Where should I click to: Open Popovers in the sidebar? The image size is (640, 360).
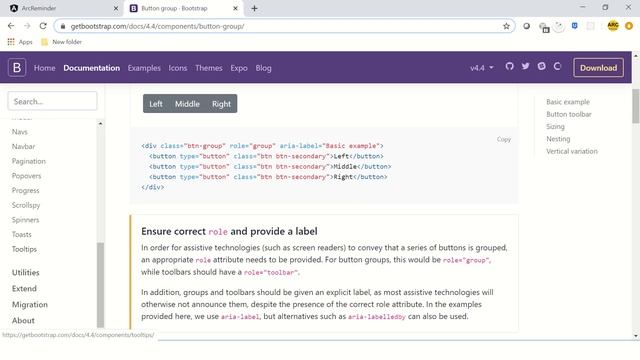[27, 176]
